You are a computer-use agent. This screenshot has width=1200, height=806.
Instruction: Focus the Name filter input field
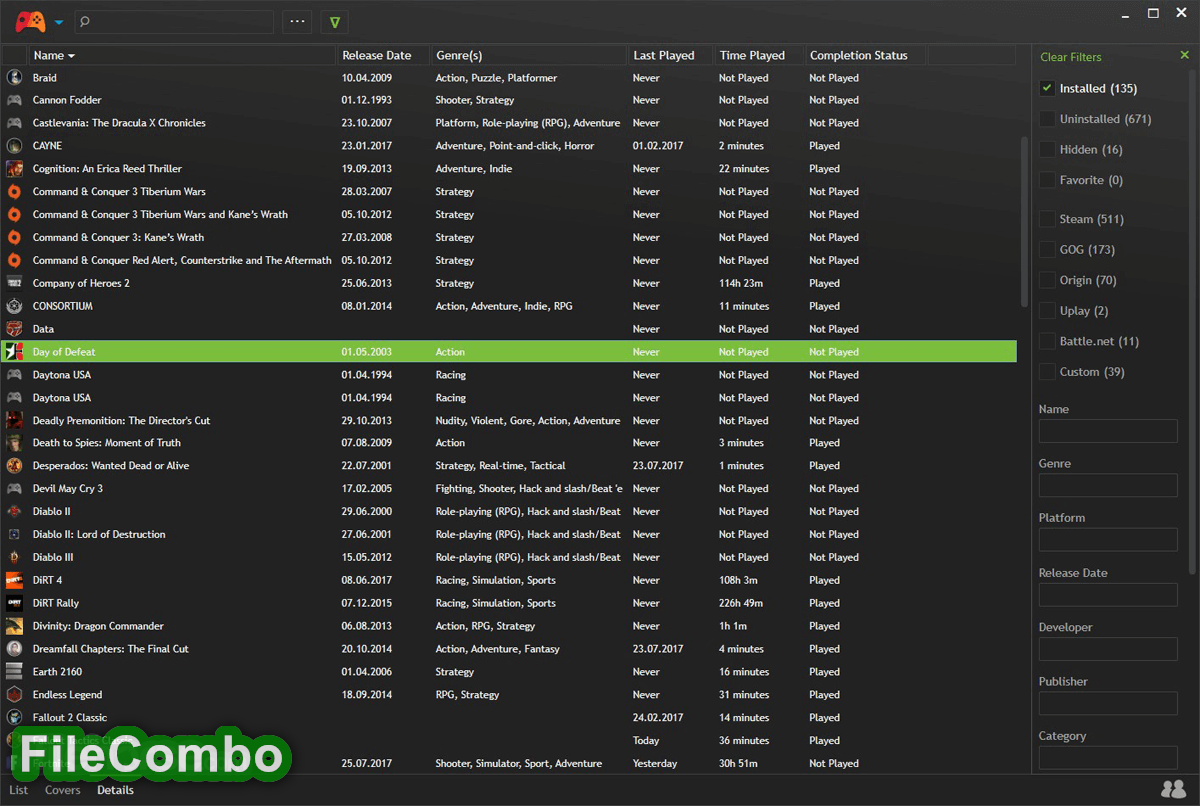[x=1108, y=431]
